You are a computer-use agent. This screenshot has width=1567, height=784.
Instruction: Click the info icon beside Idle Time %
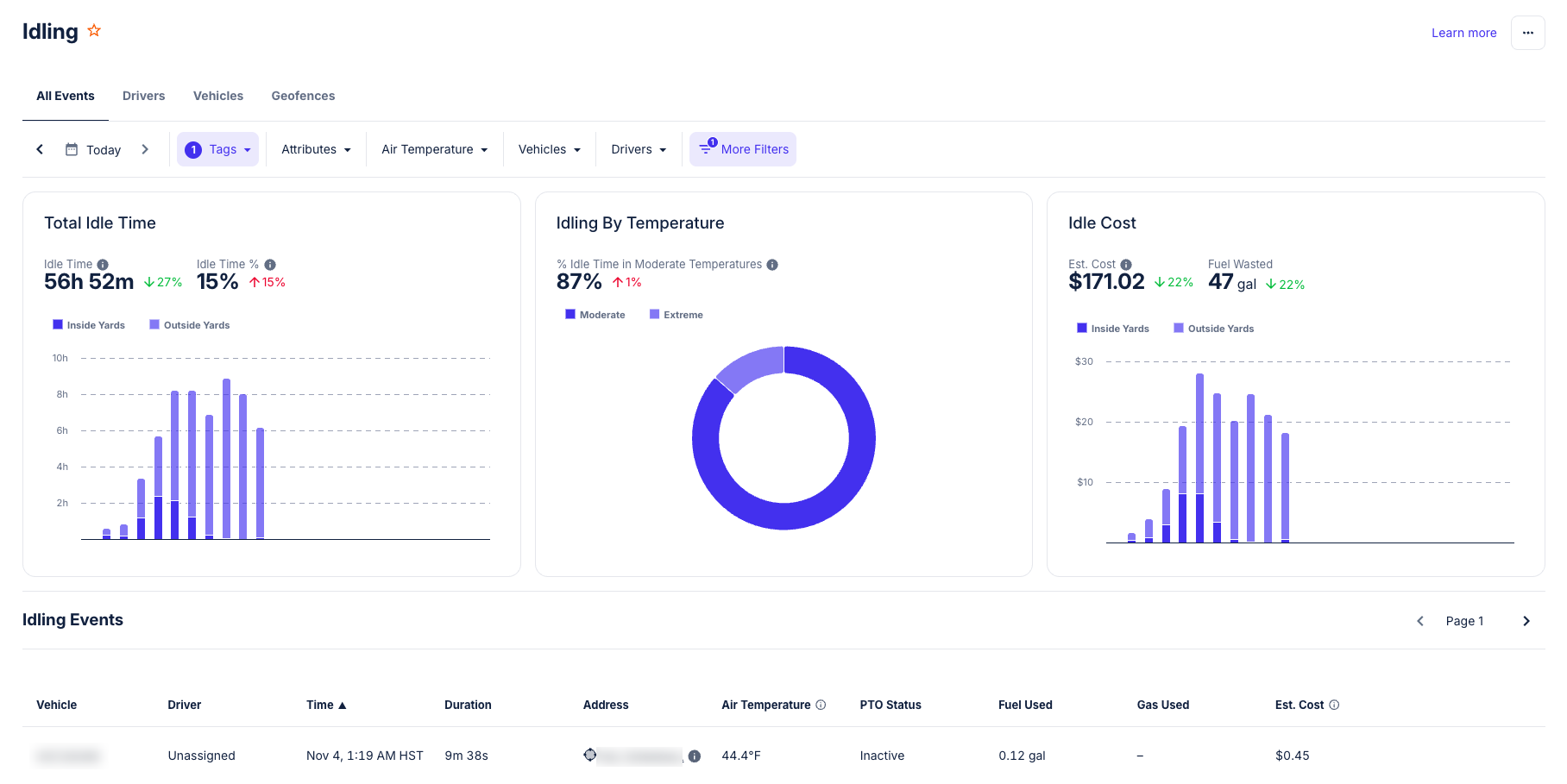pyautogui.click(x=270, y=265)
